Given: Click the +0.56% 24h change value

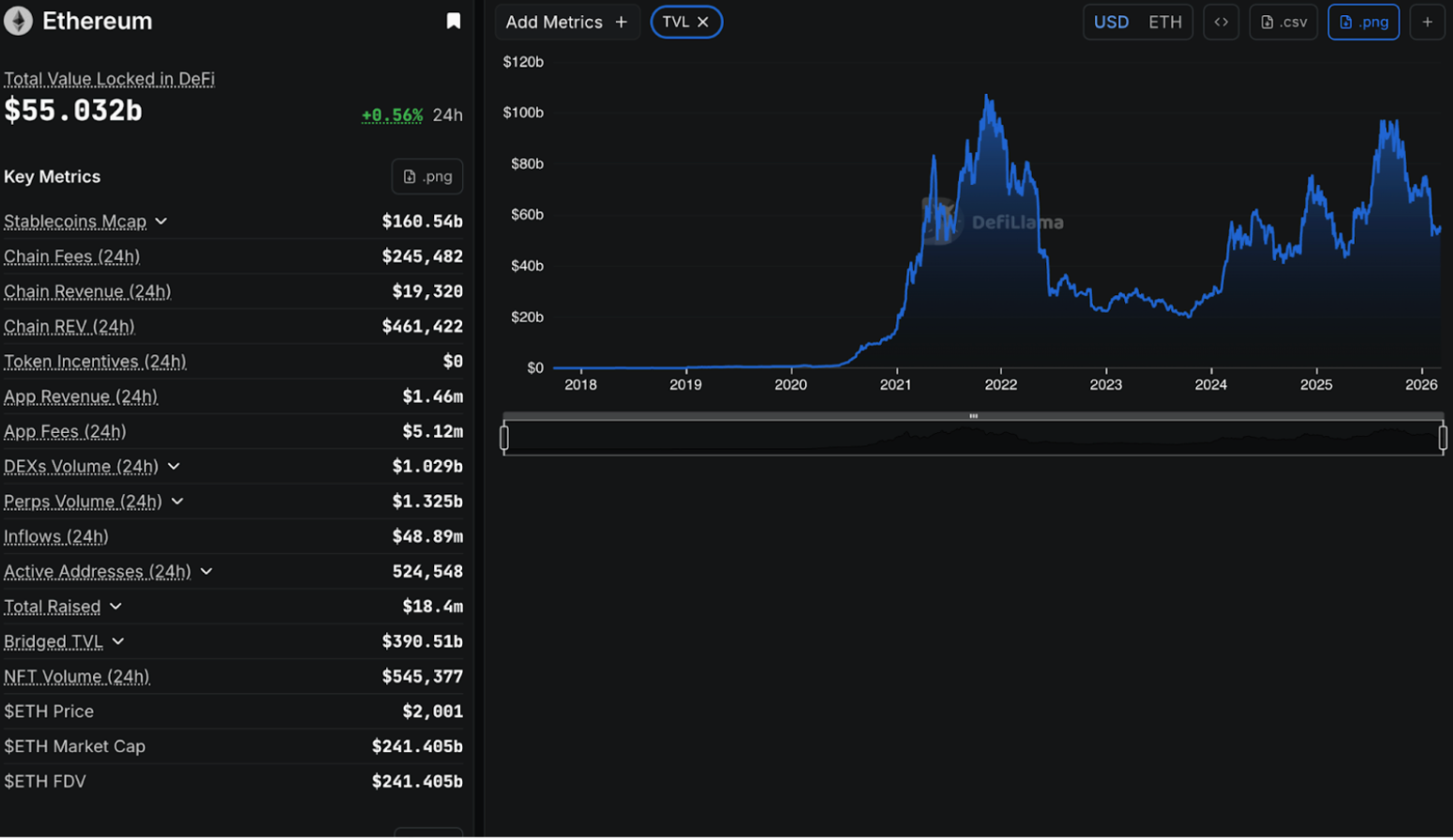Looking at the screenshot, I should pos(392,115).
